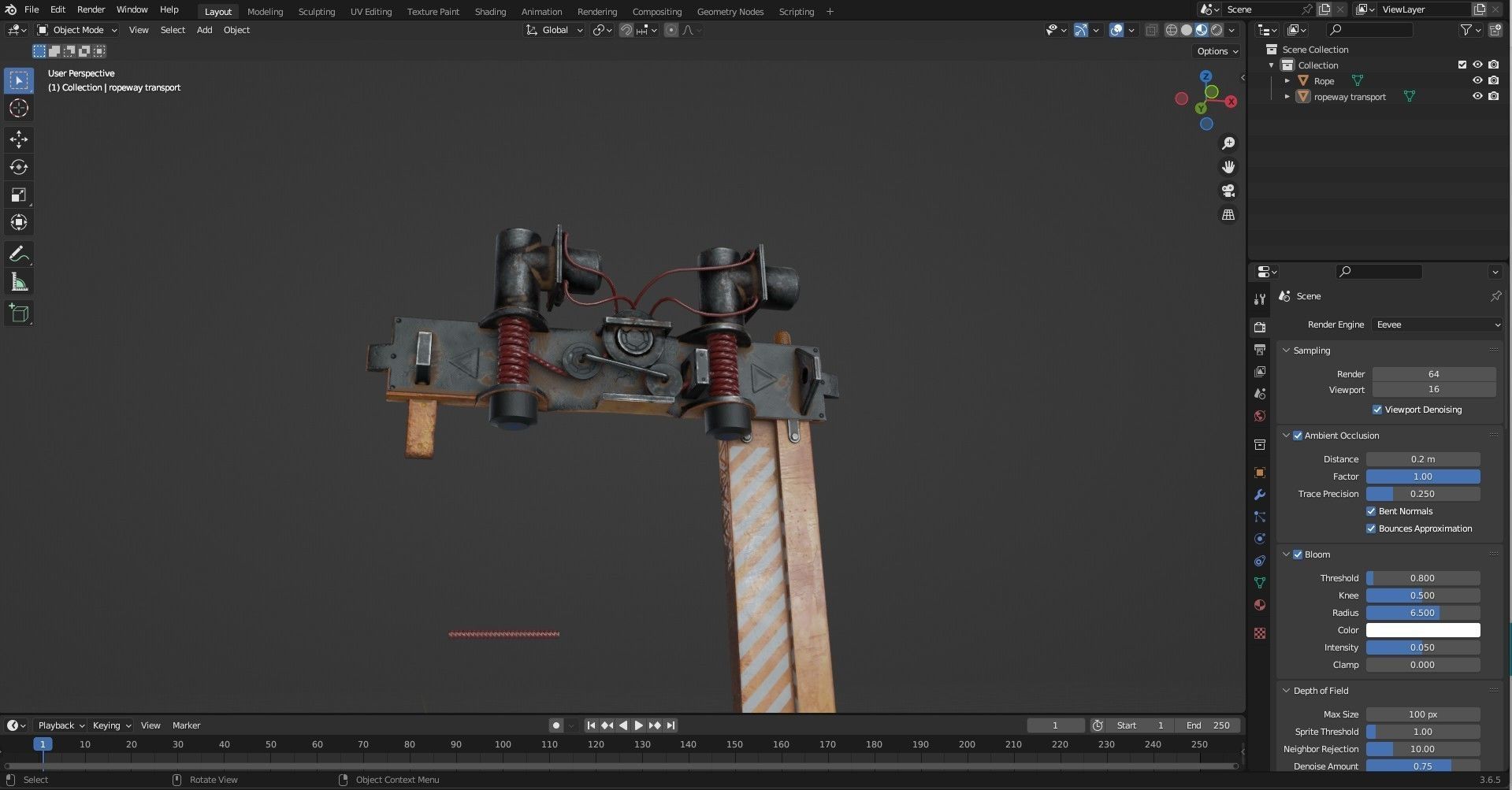Open the Object Data mesh tab
The height and width of the screenshot is (790, 1512).
pos(1260,583)
